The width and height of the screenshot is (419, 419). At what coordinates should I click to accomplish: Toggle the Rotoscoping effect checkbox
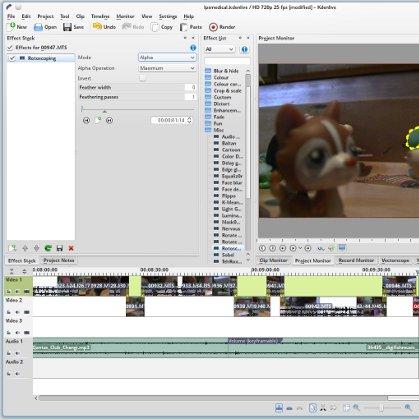pyautogui.click(x=13, y=58)
